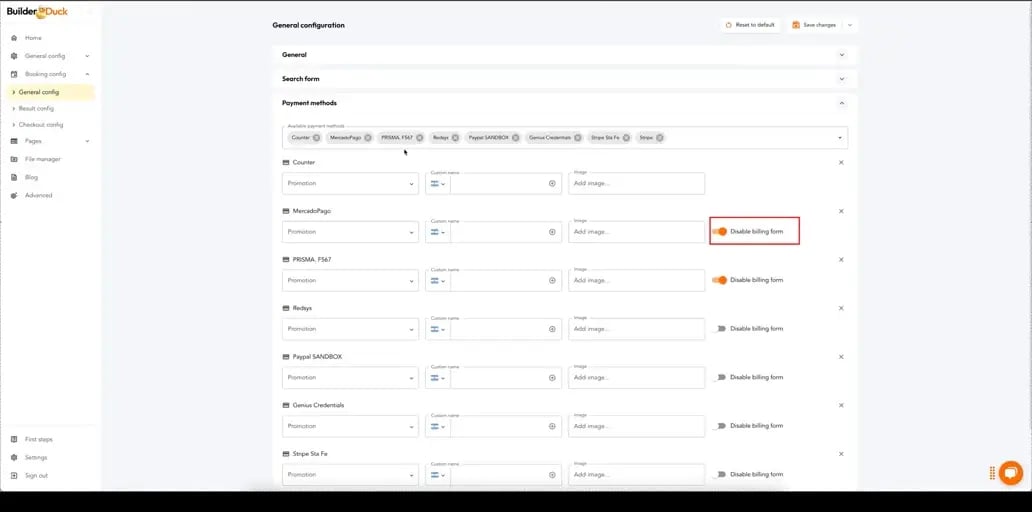
Task: Remove Stripe Sta Fe chip
Action: point(627,138)
